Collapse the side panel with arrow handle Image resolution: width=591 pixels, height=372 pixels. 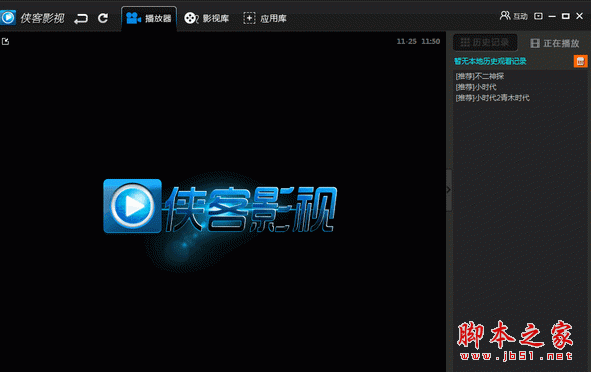(x=449, y=190)
